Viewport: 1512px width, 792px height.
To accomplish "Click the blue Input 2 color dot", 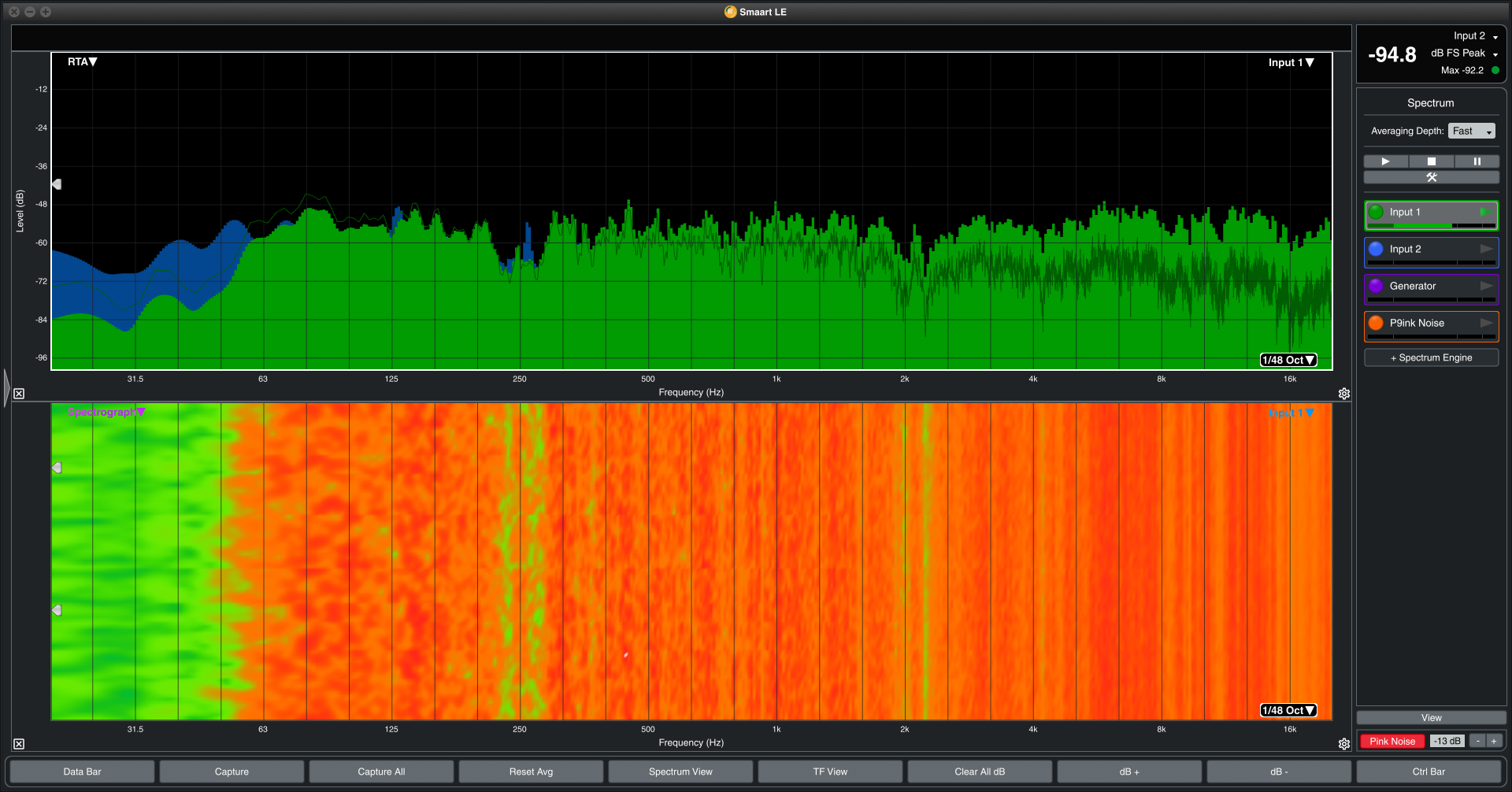I will click(x=1376, y=249).
